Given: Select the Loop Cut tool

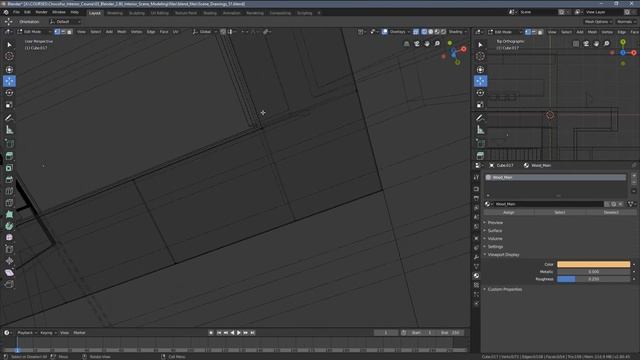Looking at the screenshot, I should [x=9, y=191].
